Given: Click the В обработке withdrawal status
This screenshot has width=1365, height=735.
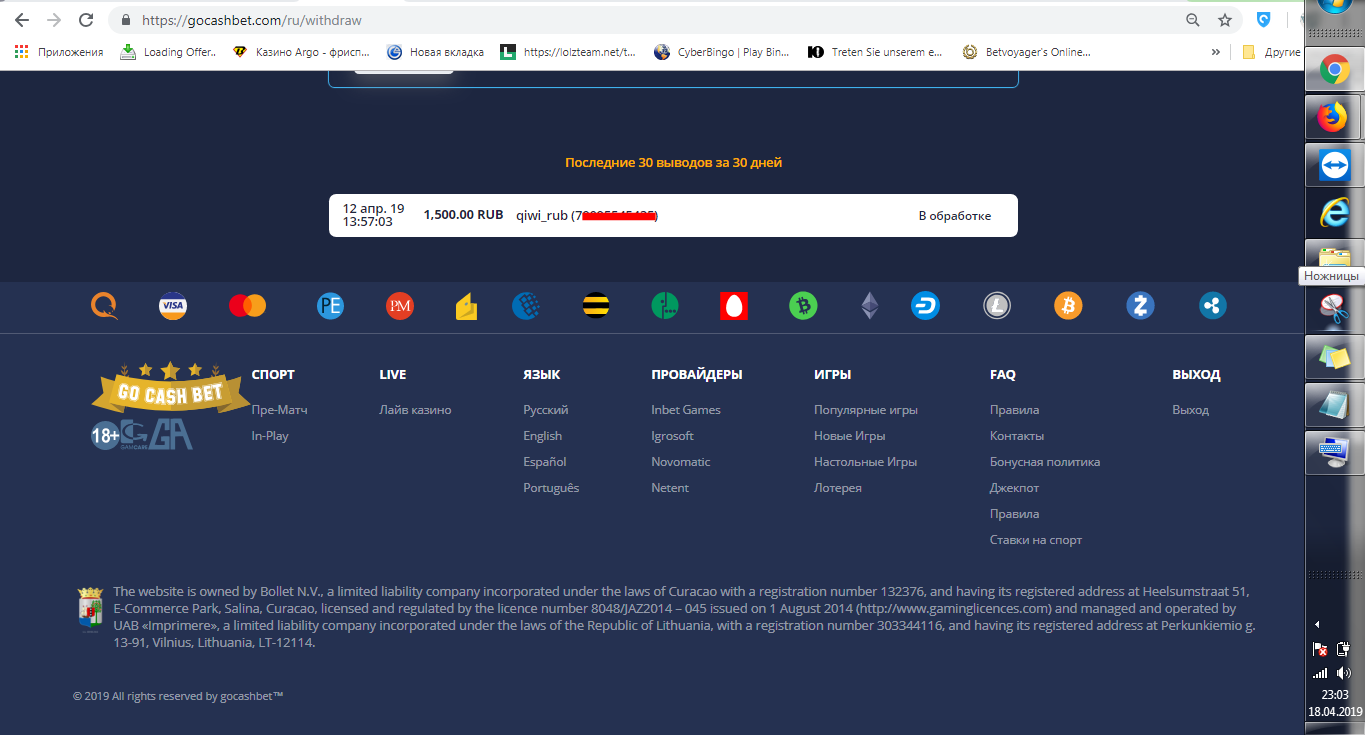Looking at the screenshot, I should tap(955, 216).
